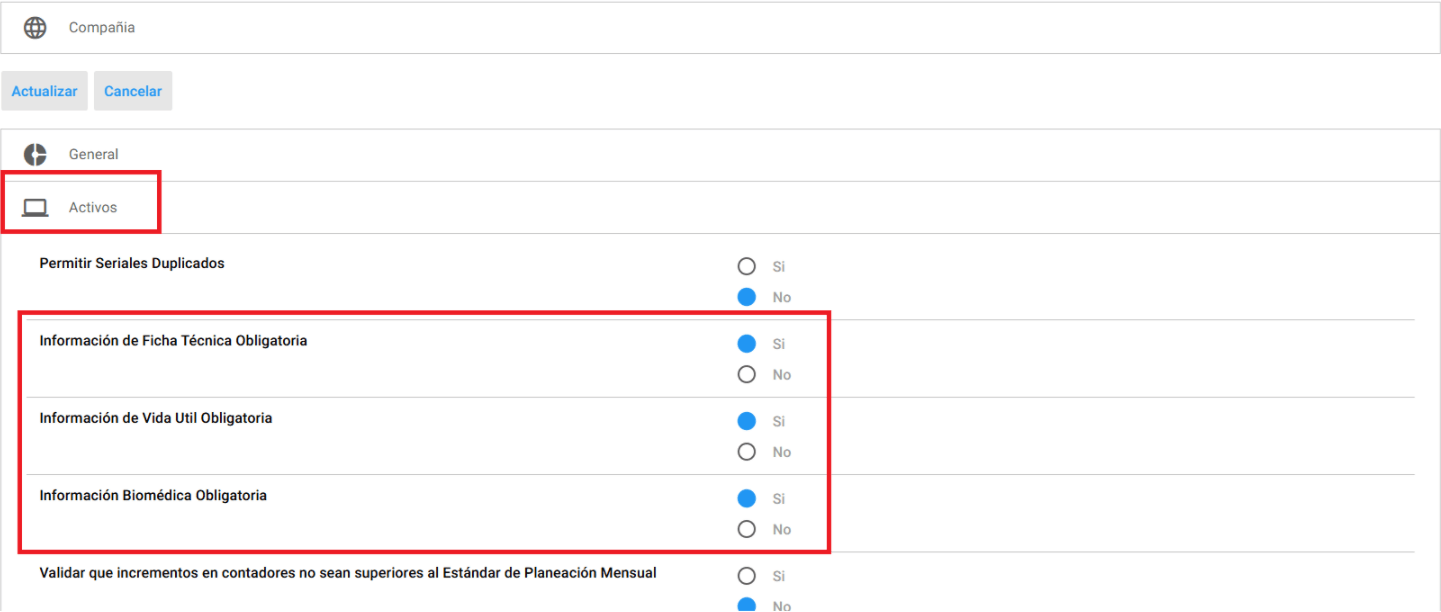1441x612 pixels.
Task: Select No for Permitir Seriales Duplicados
Action: point(746,297)
